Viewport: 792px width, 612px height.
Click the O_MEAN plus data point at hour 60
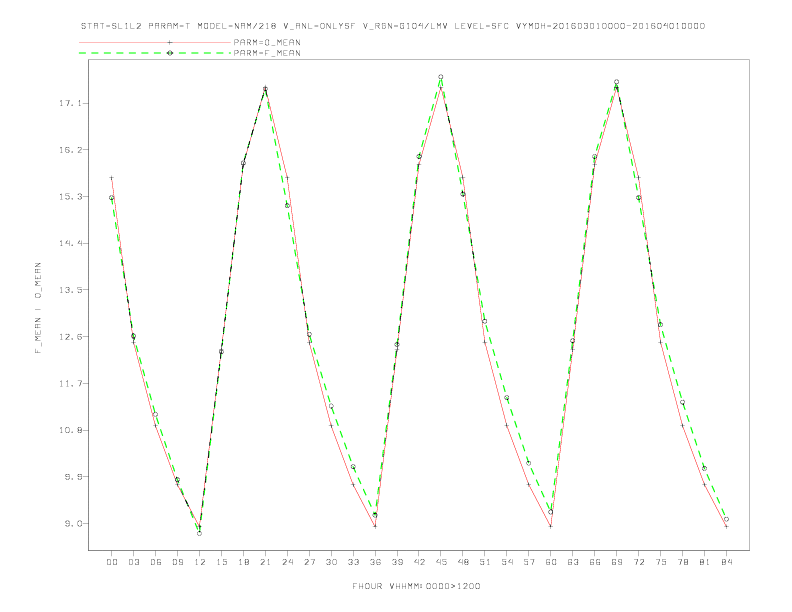coord(551,527)
